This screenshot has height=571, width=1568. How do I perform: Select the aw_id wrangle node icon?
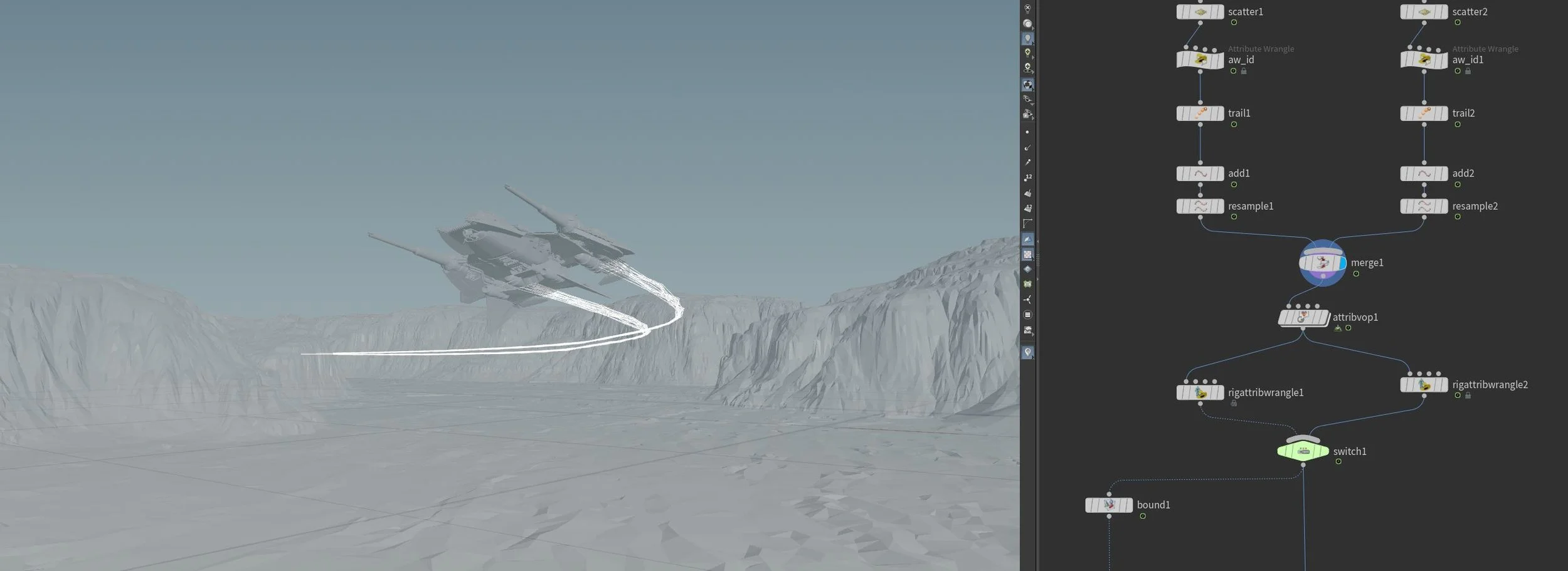pos(1200,60)
